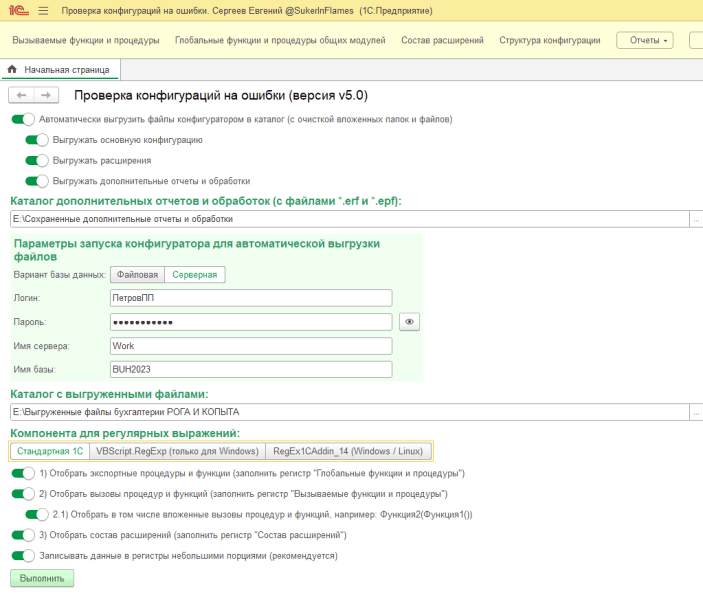Click into the Имя сервера field
Screen dimensions: 703x600
(x=251, y=346)
